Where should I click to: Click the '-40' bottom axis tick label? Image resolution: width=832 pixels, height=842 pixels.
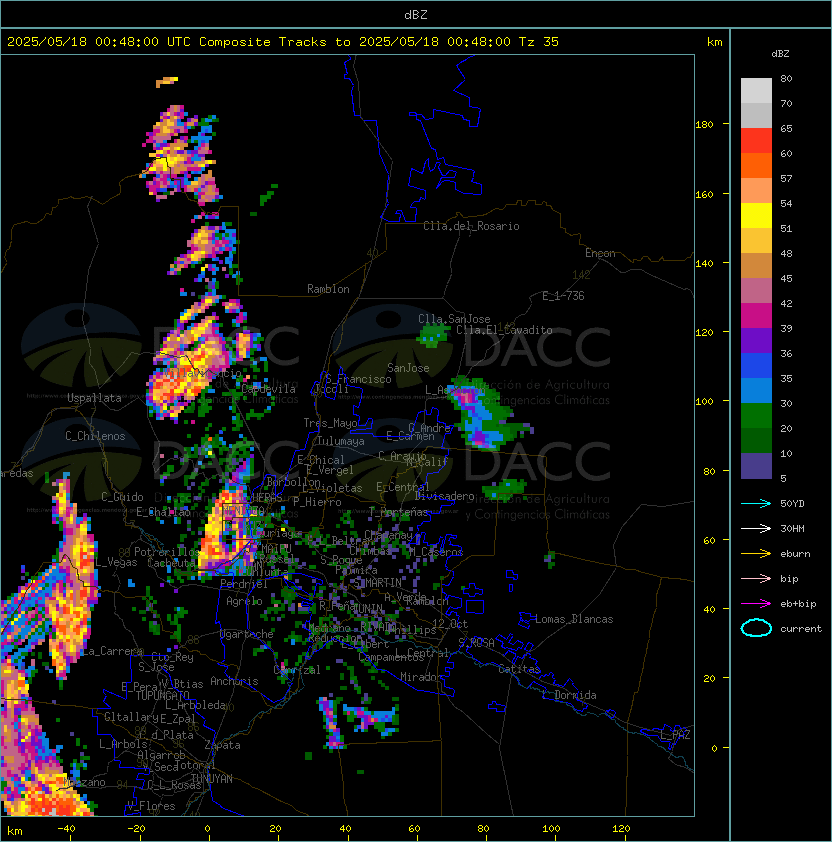pos(66,829)
